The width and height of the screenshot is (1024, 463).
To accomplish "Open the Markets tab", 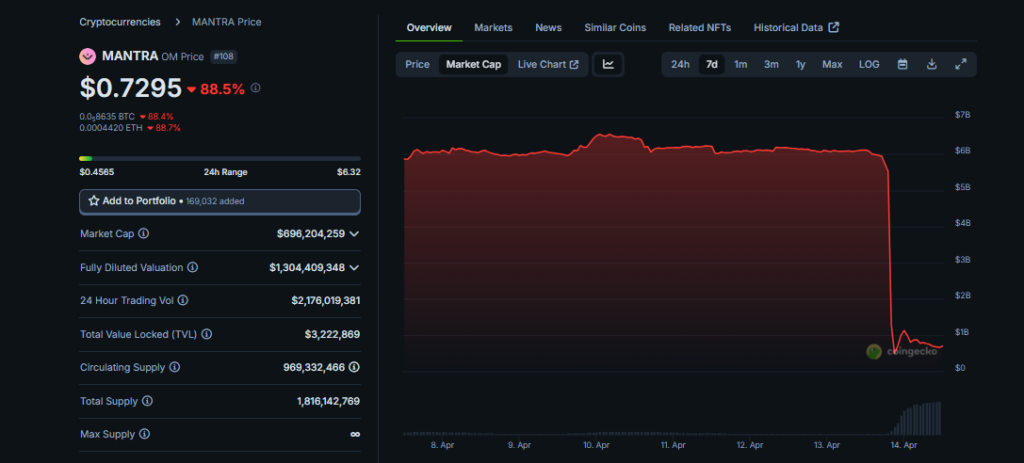I will (493, 27).
